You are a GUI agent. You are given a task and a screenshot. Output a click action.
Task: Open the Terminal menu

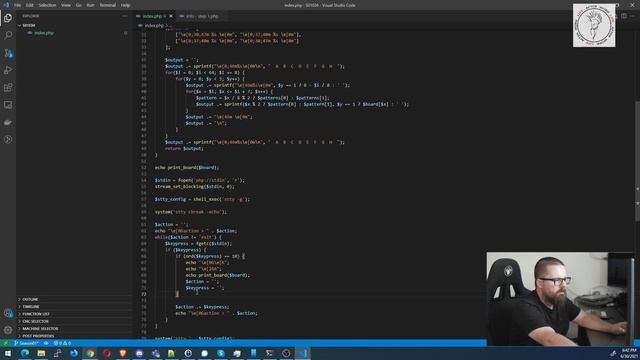[107, 5]
